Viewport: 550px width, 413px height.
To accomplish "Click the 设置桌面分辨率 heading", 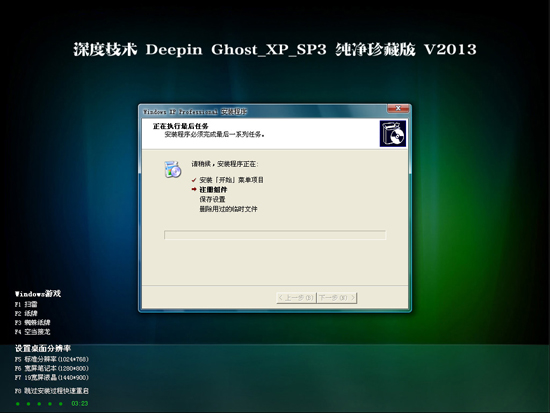I will [43, 348].
